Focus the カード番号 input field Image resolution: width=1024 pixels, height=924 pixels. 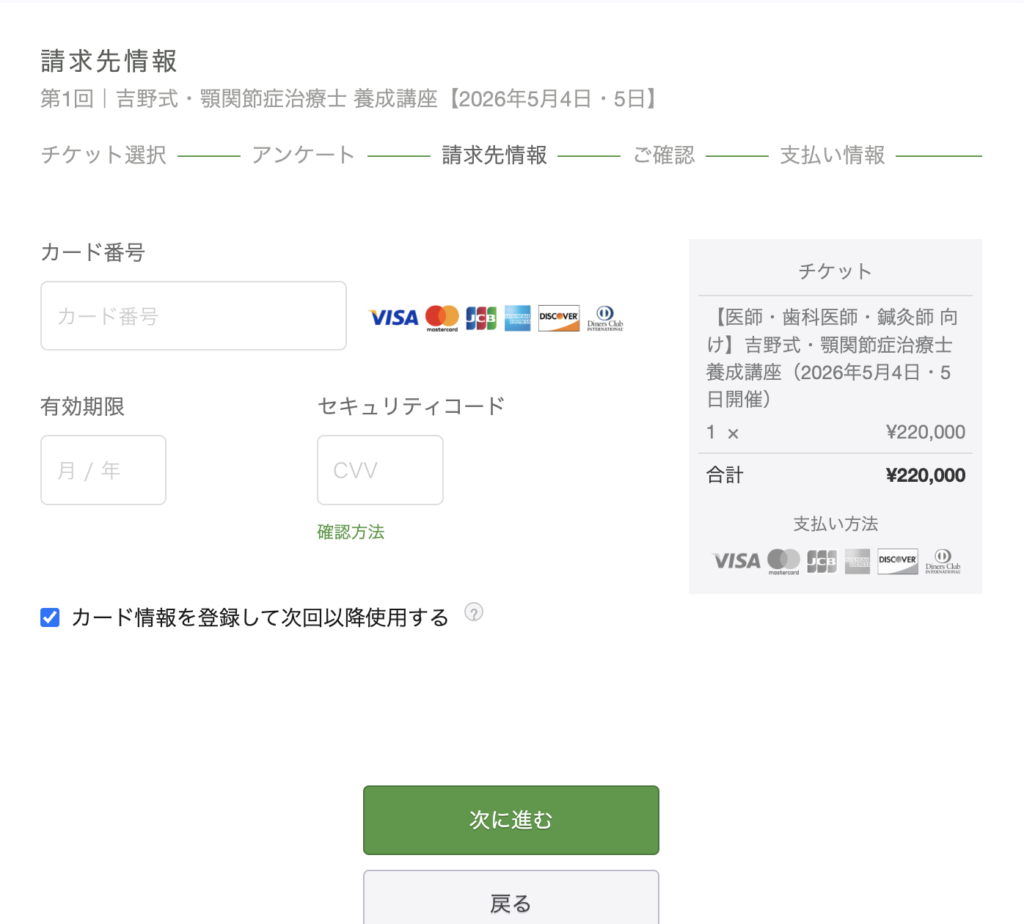193,316
